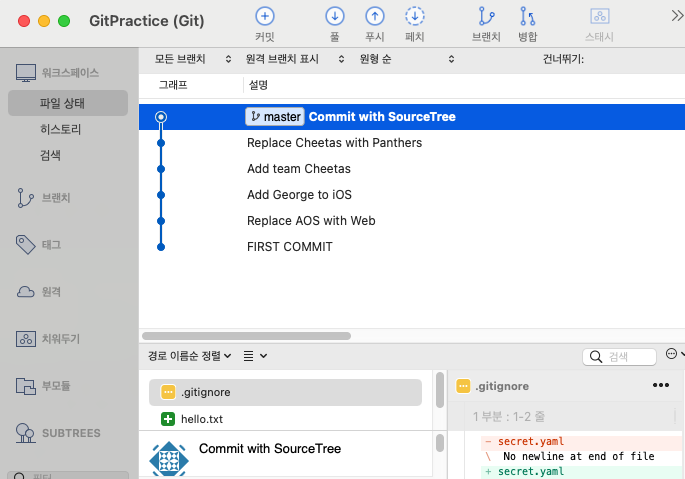Click the Commit (커밋) toolbar icon
The height and width of the screenshot is (479, 685).
coord(265,16)
